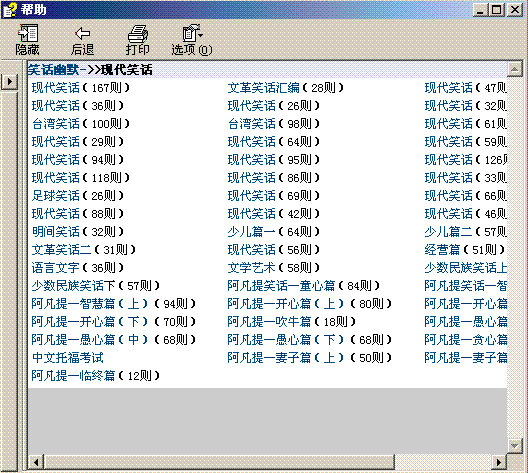Click the horizontal scrollbar thumb
Screen dimensions: 528x473
click(219, 462)
